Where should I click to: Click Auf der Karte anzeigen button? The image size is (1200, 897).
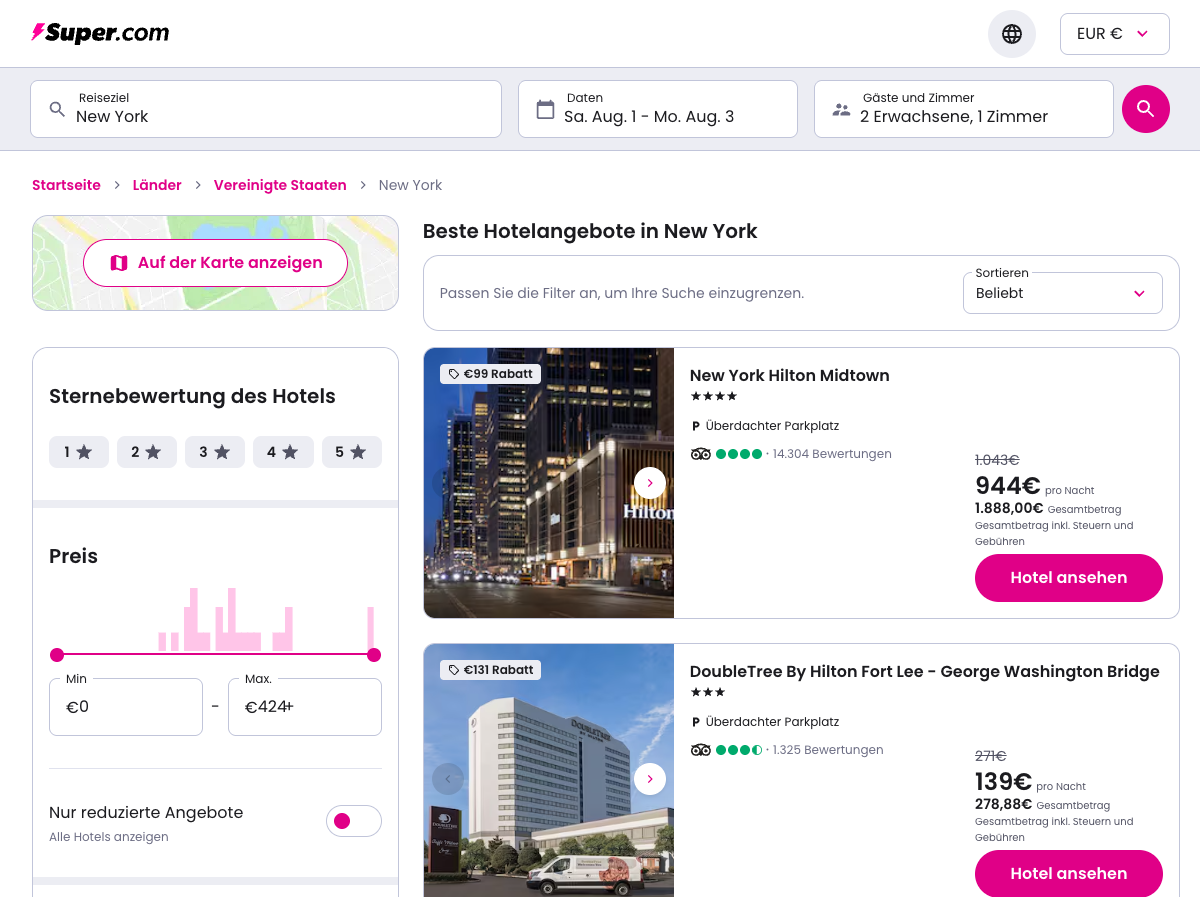click(215, 263)
